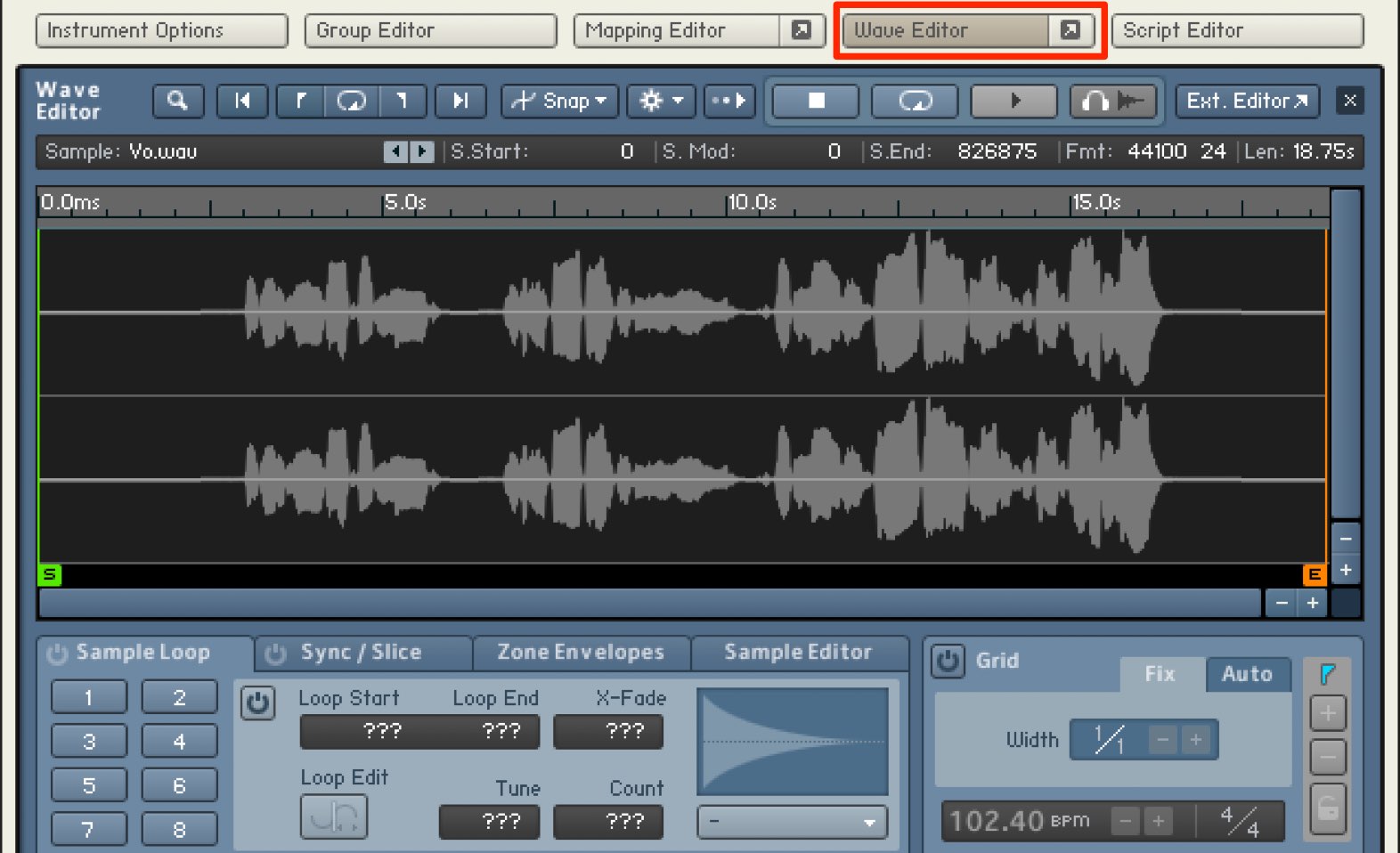Open the Ext. Editor
The height and width of the screenshot is (853, 1400).
point(1248,101)
